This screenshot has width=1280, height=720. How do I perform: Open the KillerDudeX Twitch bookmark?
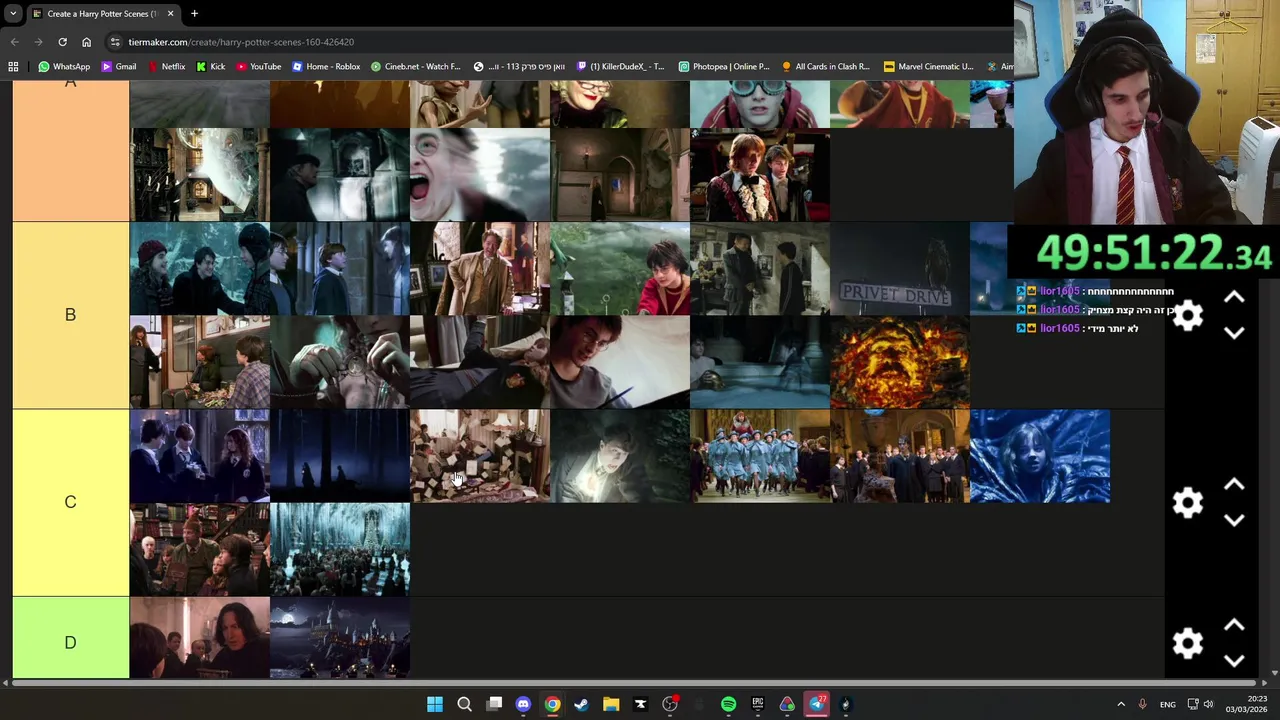(x=620, y=67)
